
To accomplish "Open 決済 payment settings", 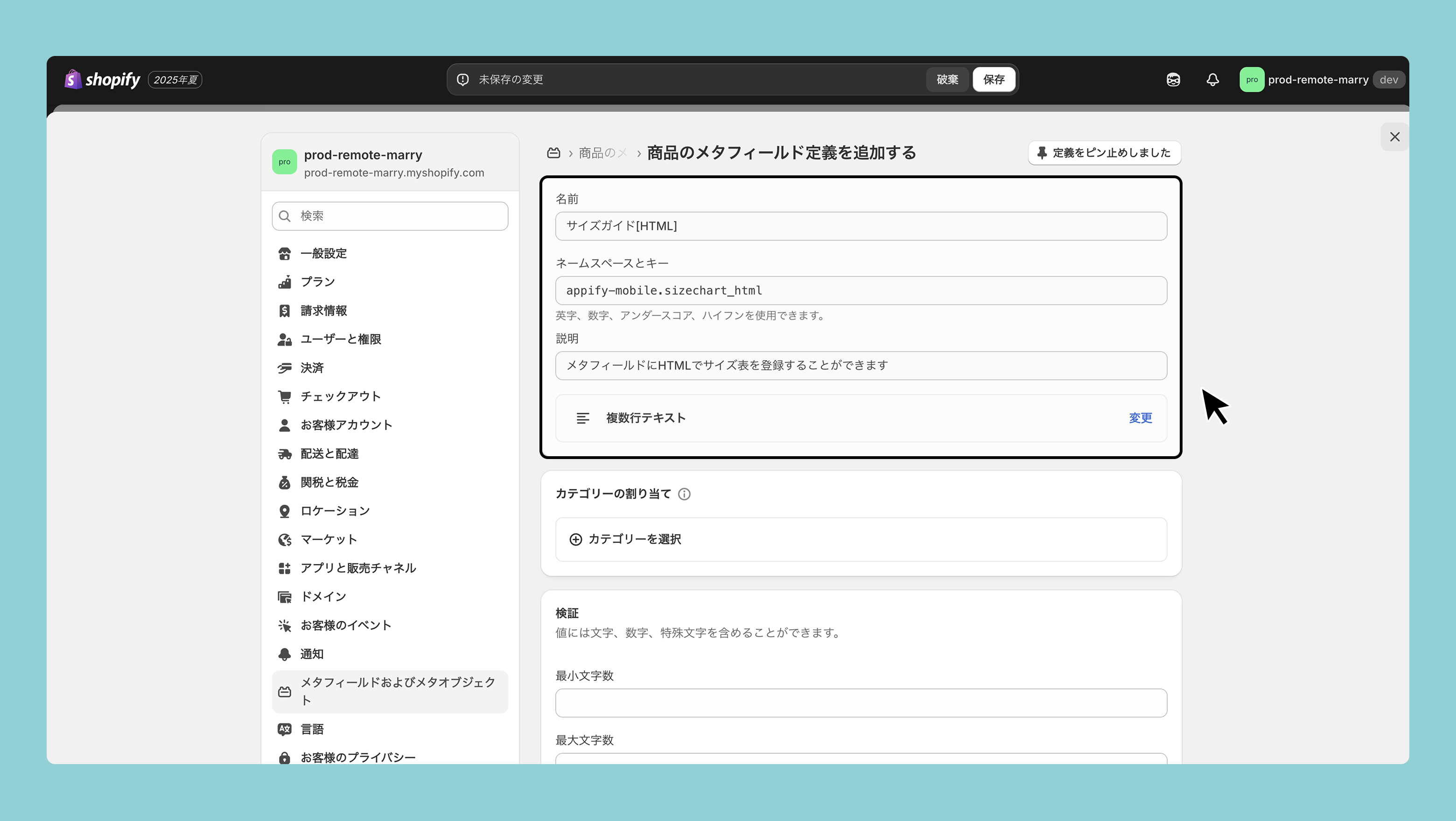I will coord(311,368).
